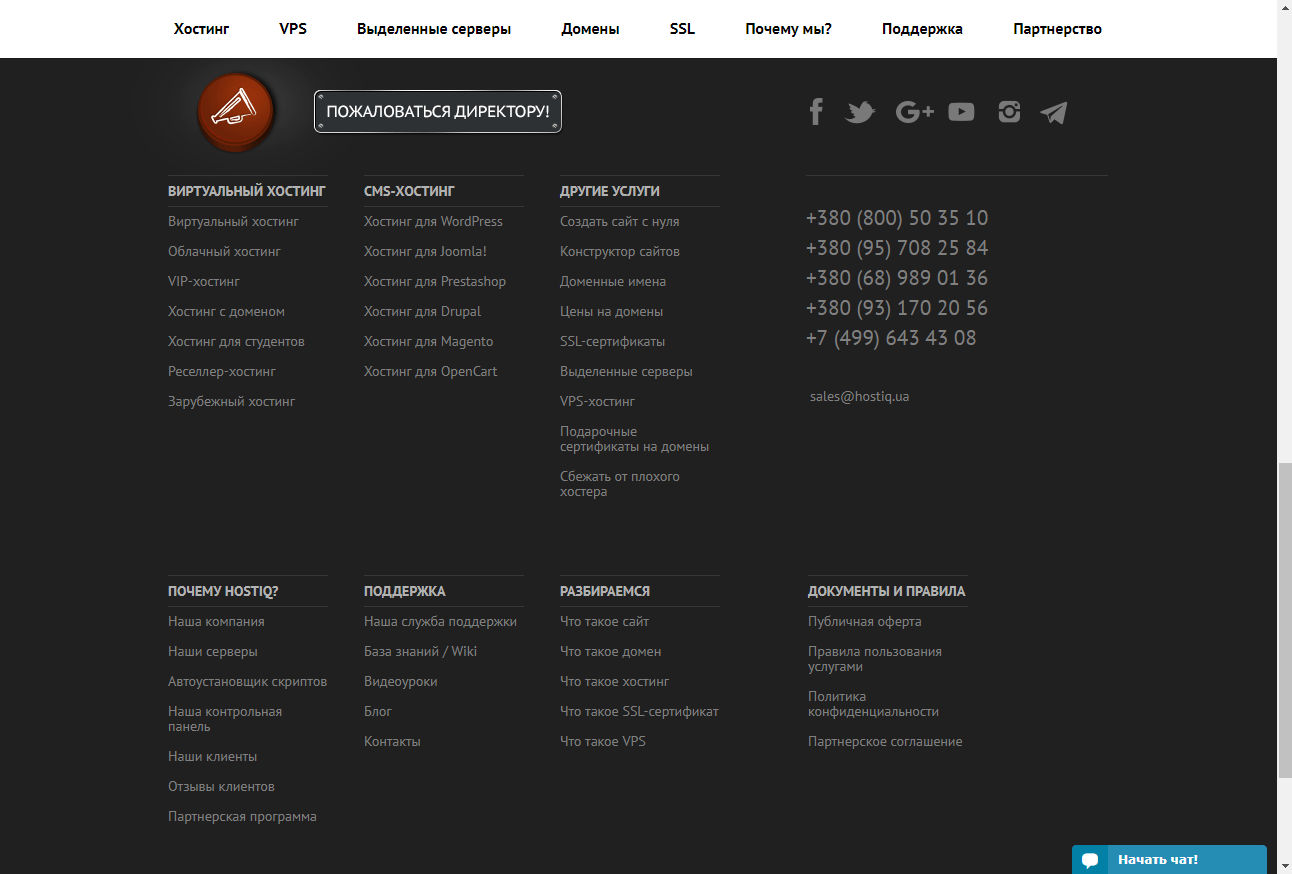Open the YouTube icon

961,112
